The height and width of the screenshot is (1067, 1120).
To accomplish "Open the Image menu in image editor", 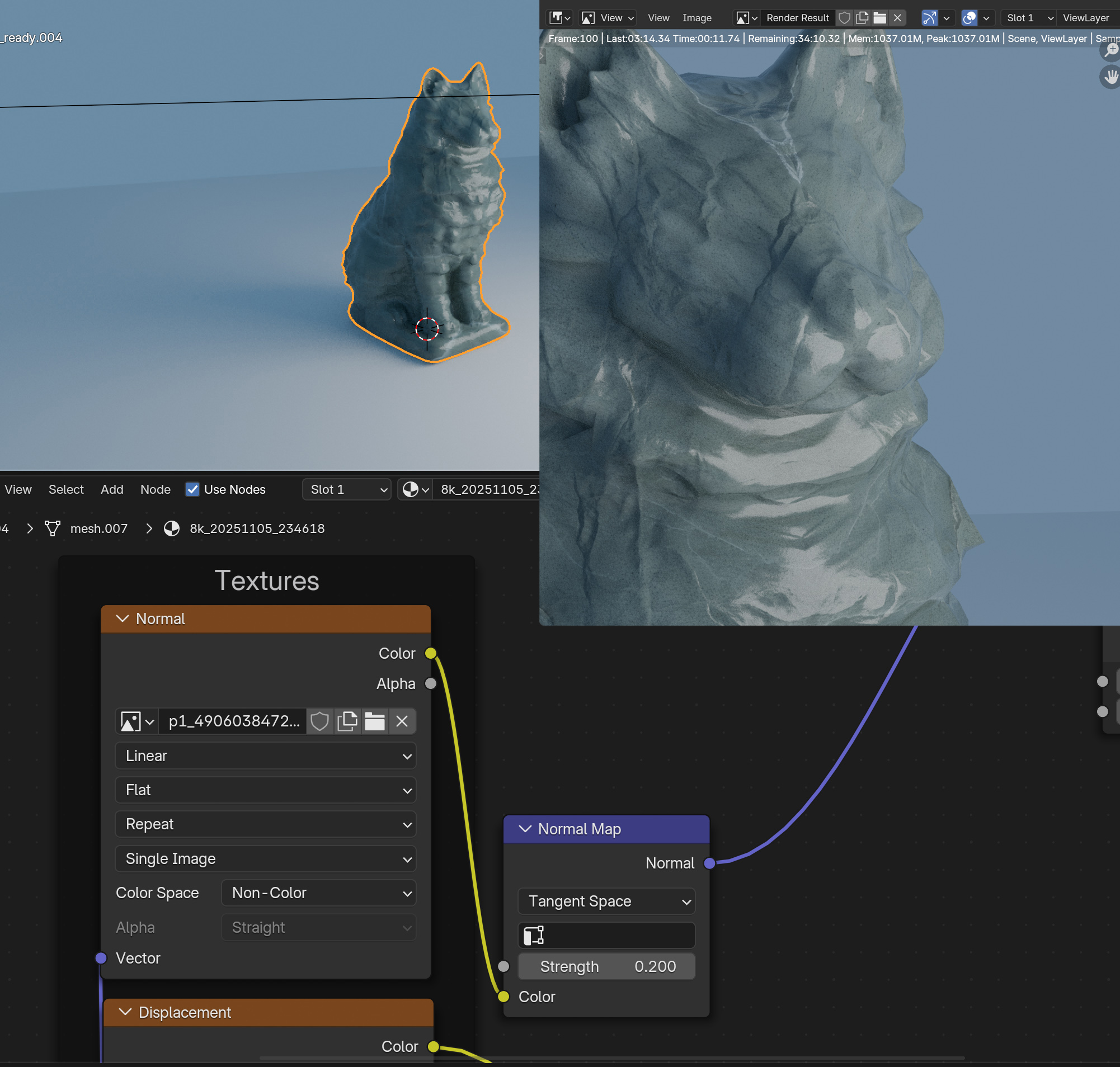I will 697,18.
